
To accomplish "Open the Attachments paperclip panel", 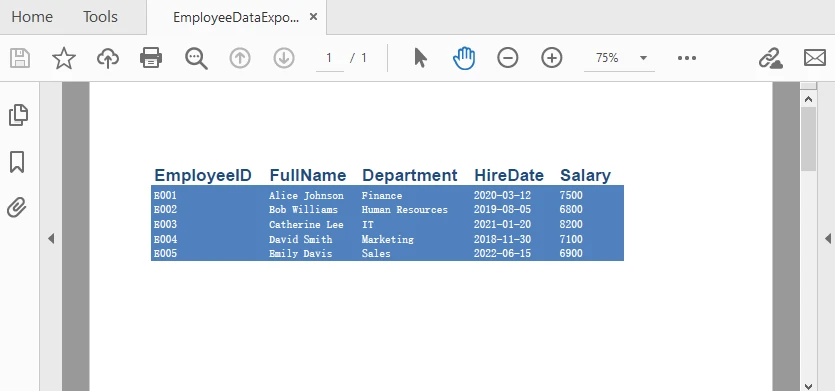I will (x=17, y=207).
